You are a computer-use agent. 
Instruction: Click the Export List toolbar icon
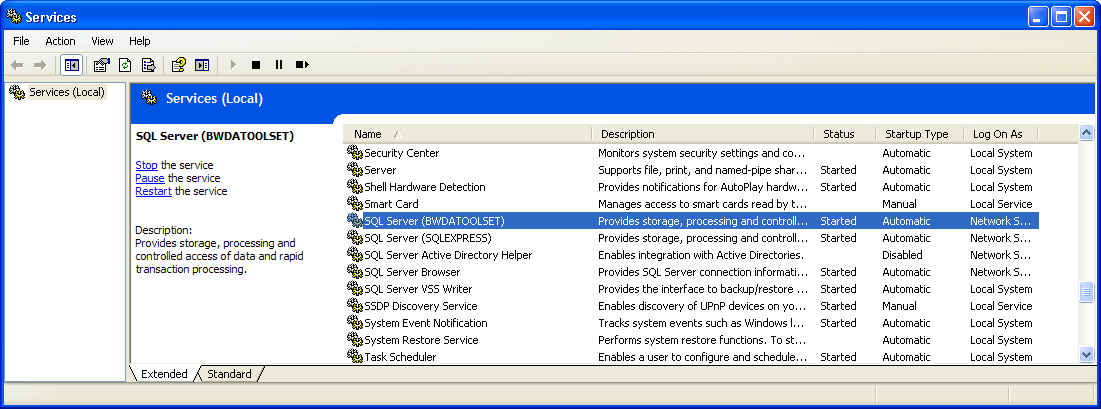[148, 65]
